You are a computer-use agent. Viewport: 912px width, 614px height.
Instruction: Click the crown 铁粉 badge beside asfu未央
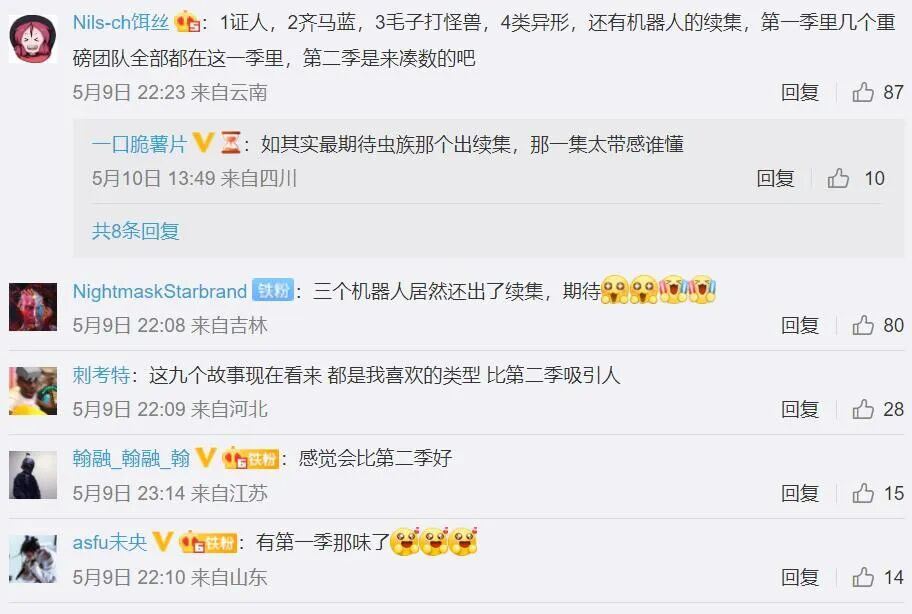208,542
